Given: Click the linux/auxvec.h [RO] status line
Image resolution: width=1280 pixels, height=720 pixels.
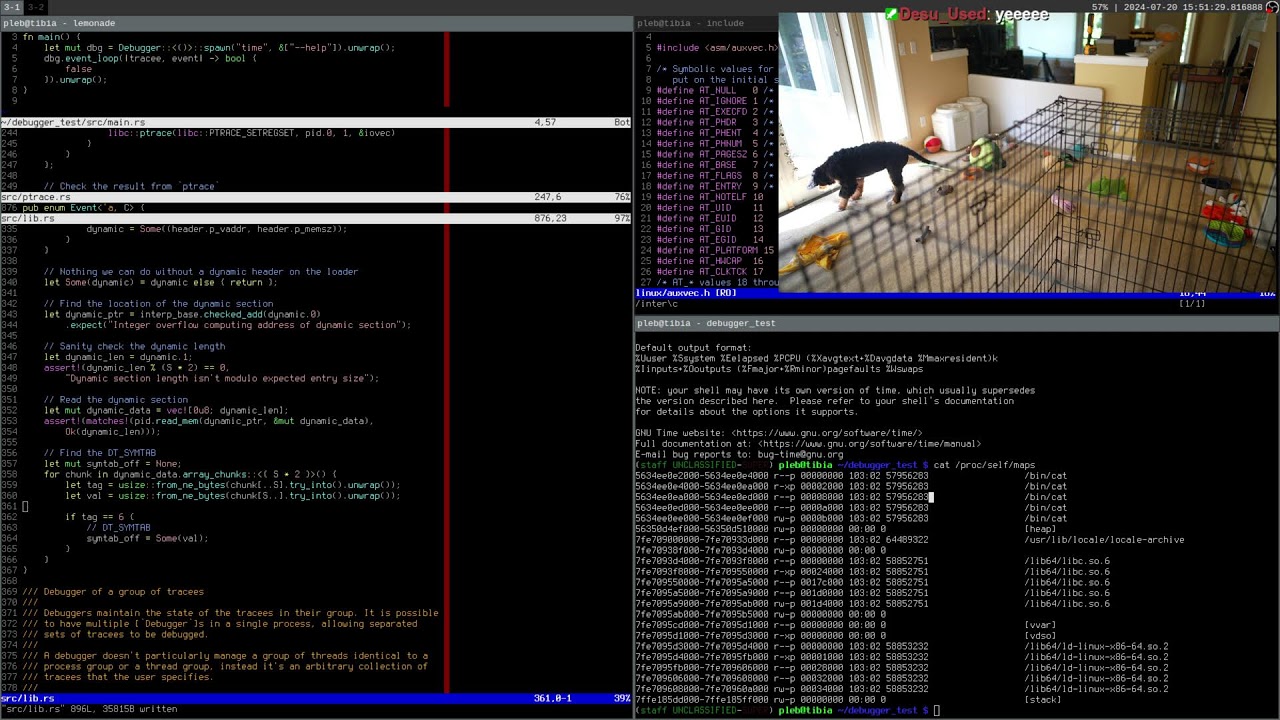Looking at the screenshot, I should point(957,293).
